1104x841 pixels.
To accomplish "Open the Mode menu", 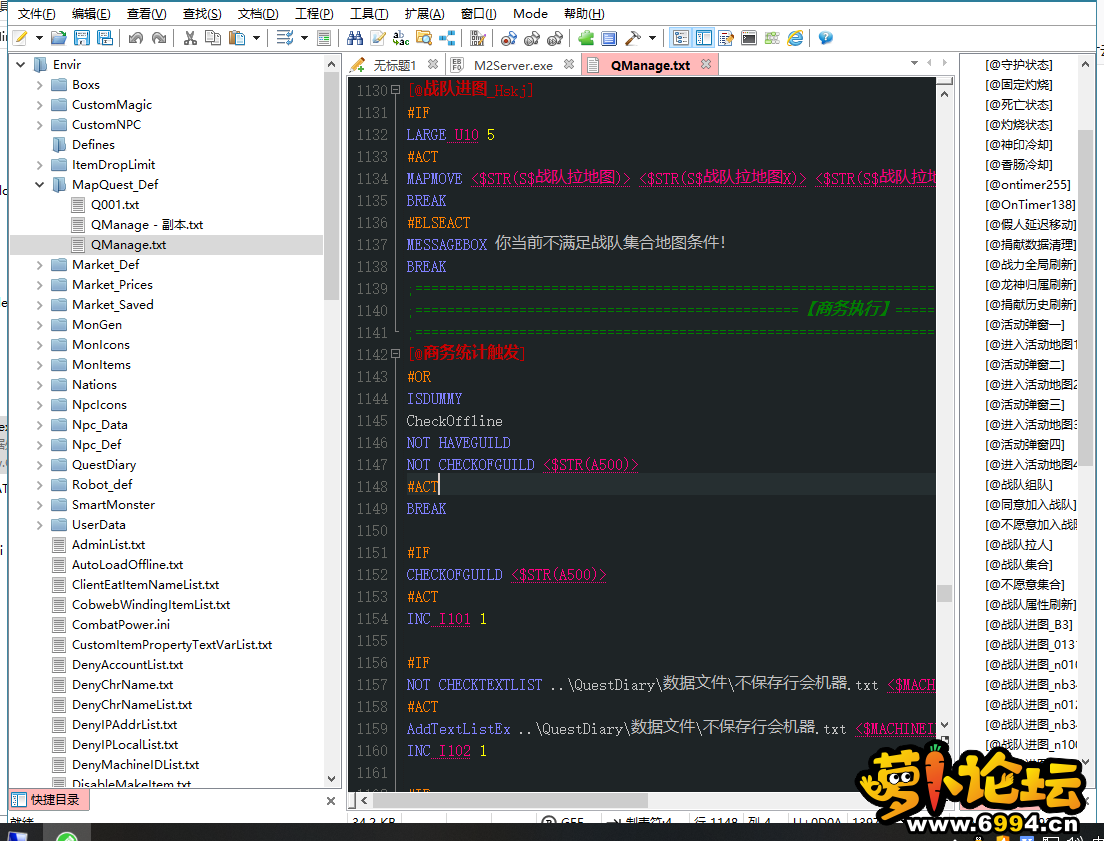I will (530, 13).
